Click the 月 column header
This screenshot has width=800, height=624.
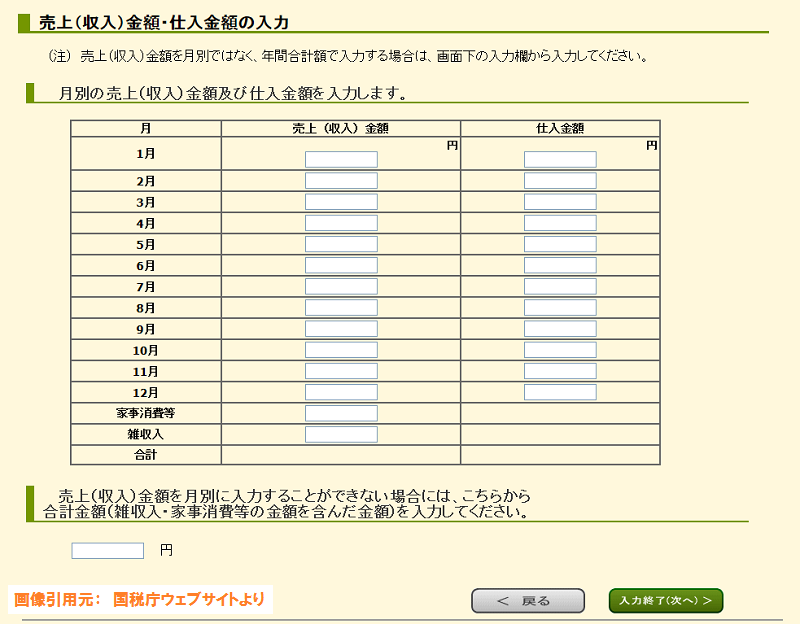[x=145, y=129]
